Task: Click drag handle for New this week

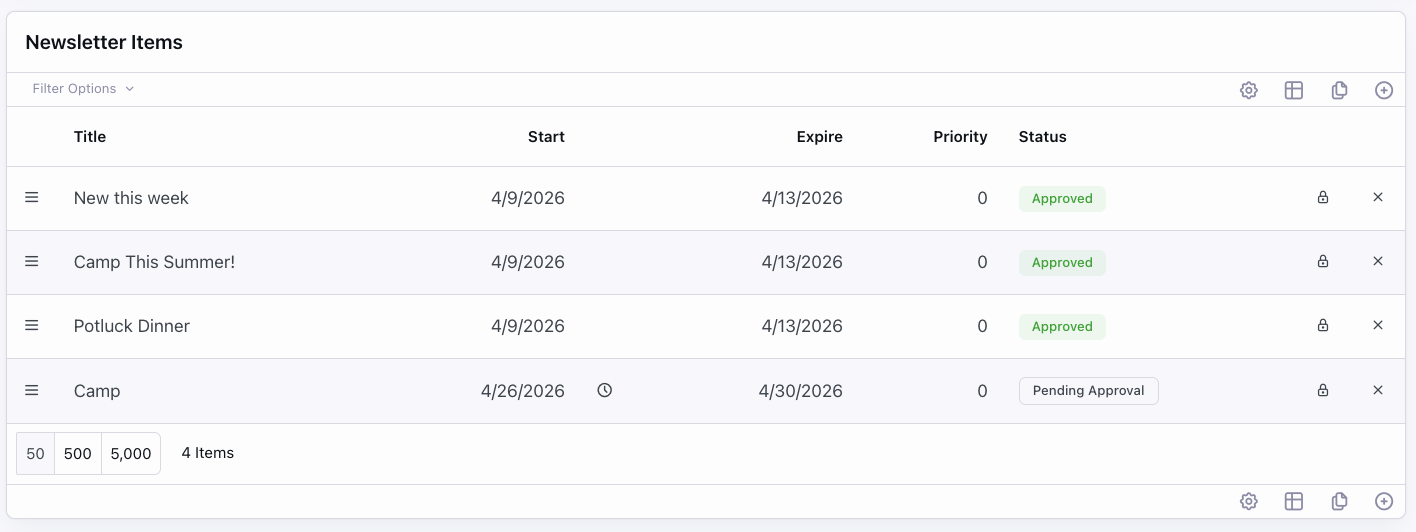Action: [x=32, y=198]
